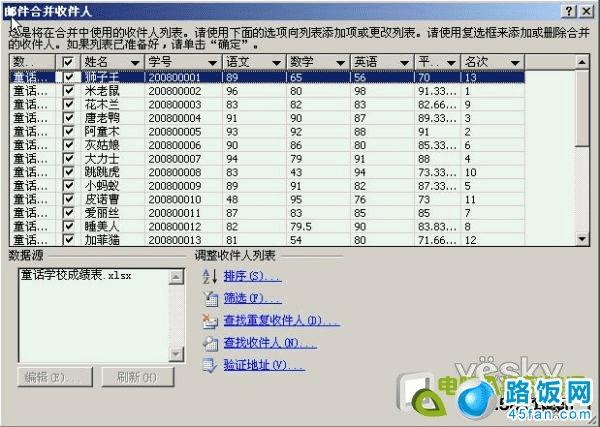Click the help question mark button
Image resolution: width=600 pixels, height=427 pixels.
[567, 9]
